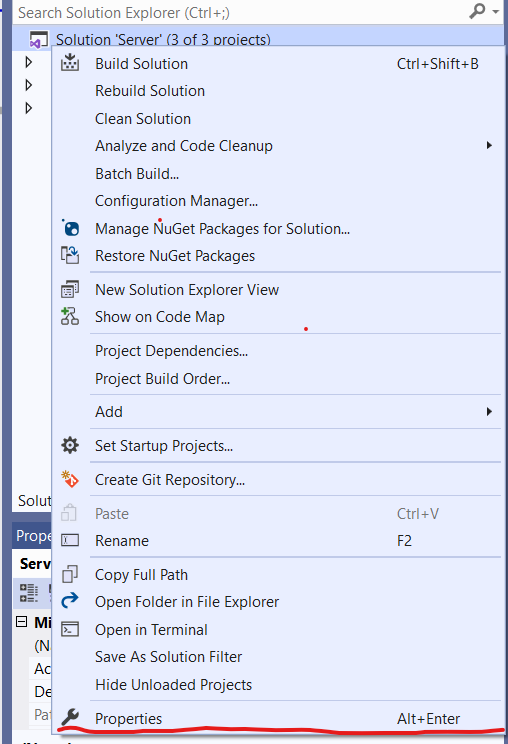Open the search options dropdown arrow

pos(496,11)
